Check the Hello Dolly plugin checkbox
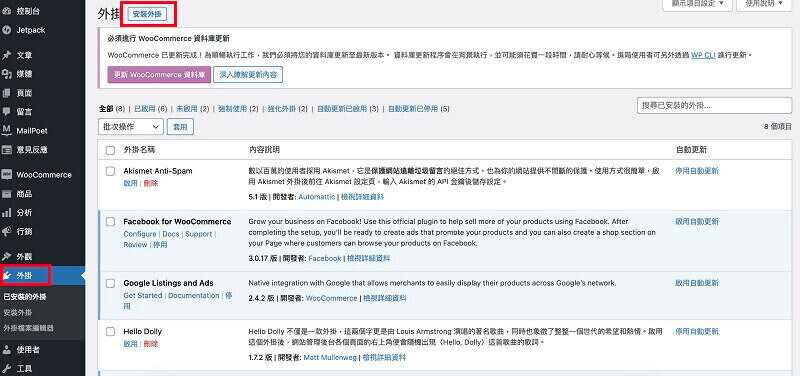This screenshot has height=376, width=800. 110,332
